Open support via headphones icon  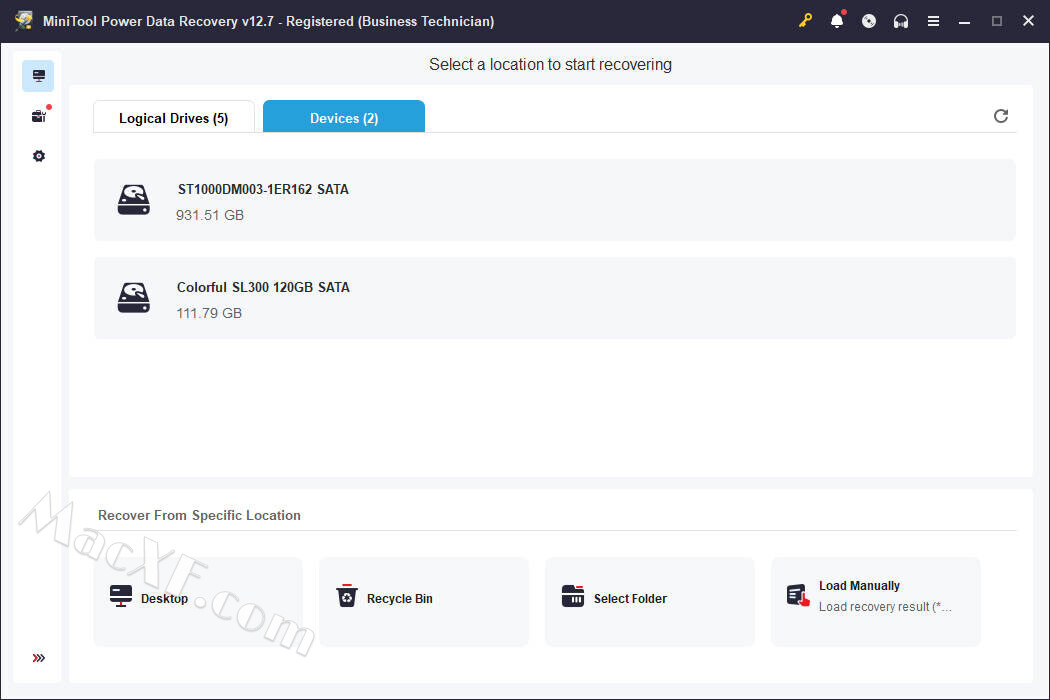point(901,21)
